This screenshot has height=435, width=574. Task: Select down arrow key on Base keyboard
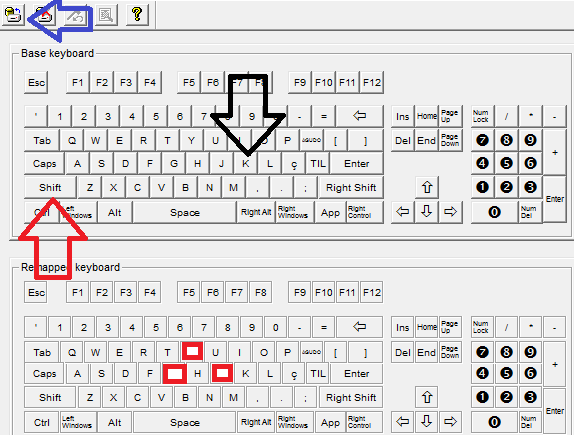coord(426,212)
